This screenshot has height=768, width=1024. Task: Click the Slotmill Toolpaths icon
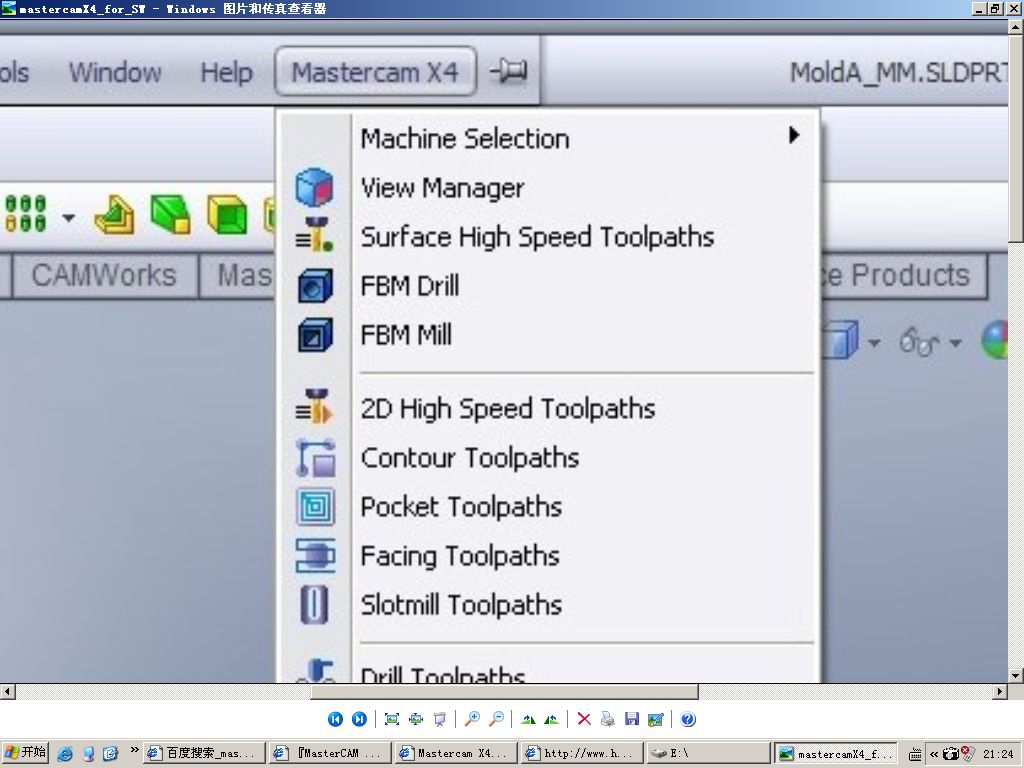pos(314,605)
